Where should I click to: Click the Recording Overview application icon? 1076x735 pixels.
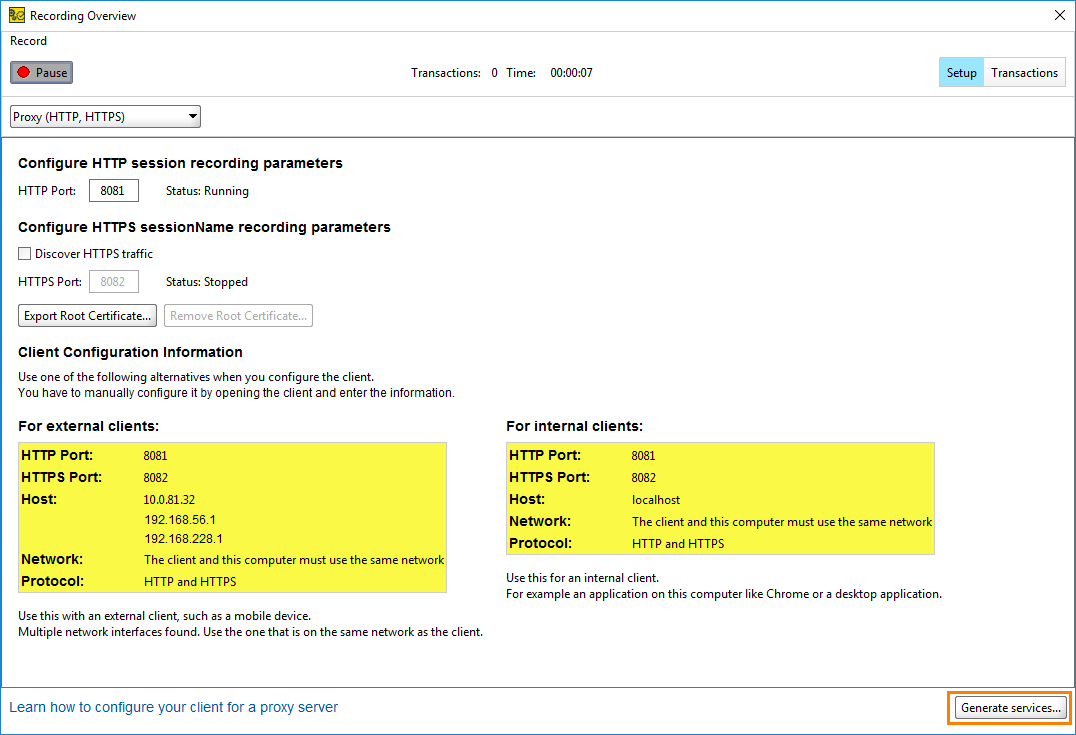(14, 15)
